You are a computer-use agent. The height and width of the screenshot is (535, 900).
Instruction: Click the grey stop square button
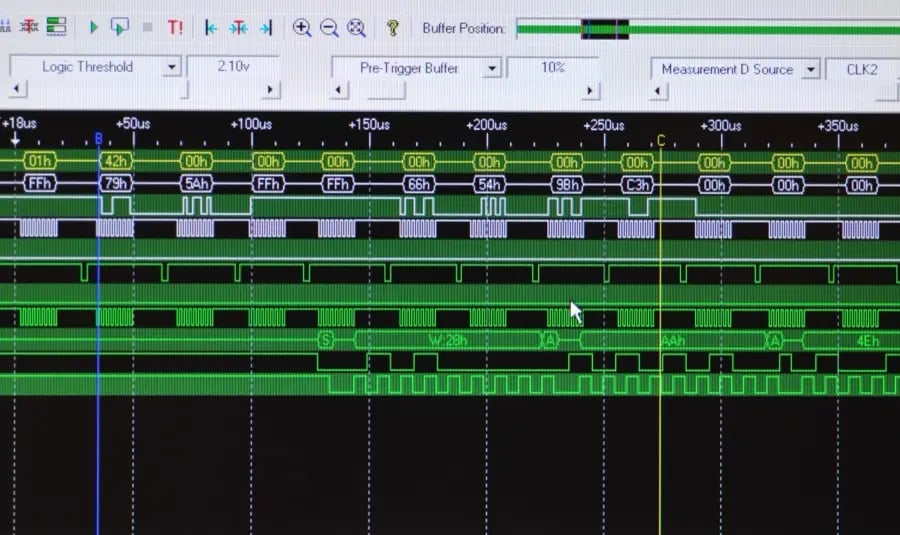[148, 28]
